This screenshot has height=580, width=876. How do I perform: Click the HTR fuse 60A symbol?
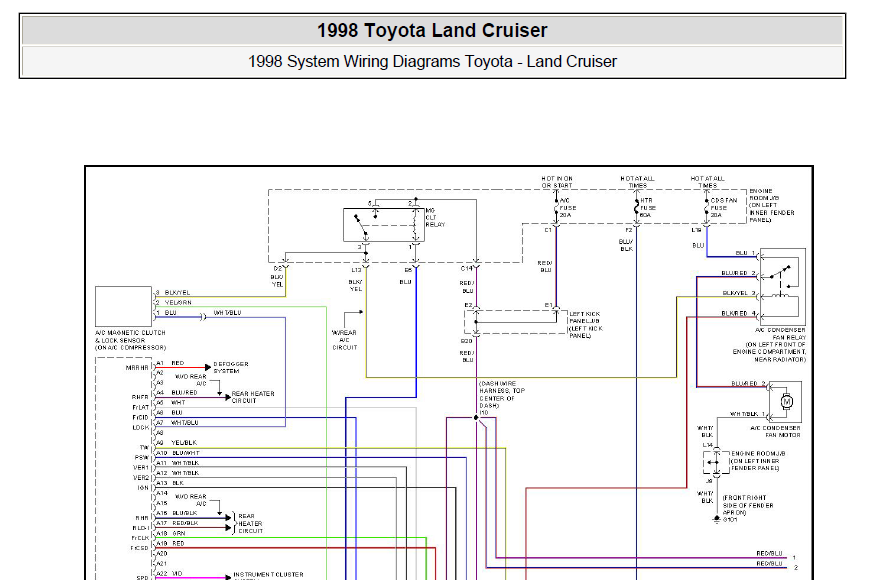point(636,208)
